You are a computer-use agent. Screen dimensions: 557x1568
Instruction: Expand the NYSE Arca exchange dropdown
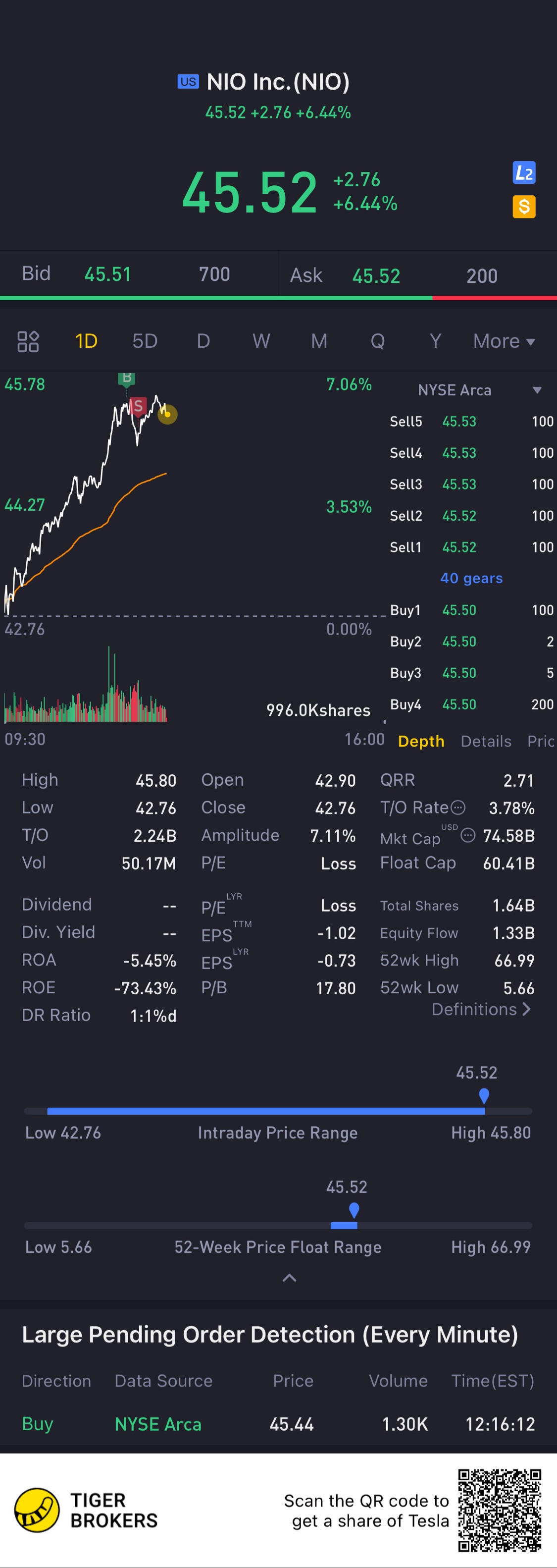click(537, 390)
